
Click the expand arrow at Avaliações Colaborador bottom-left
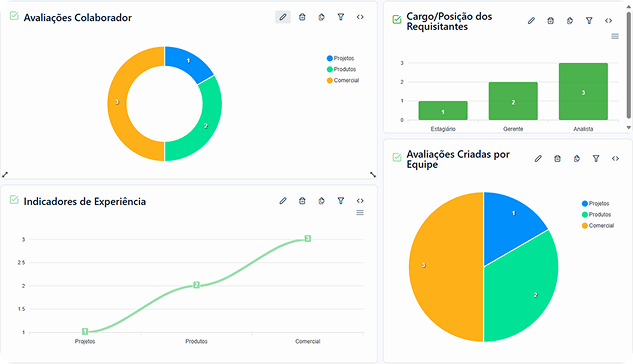(x=5, y=174)
